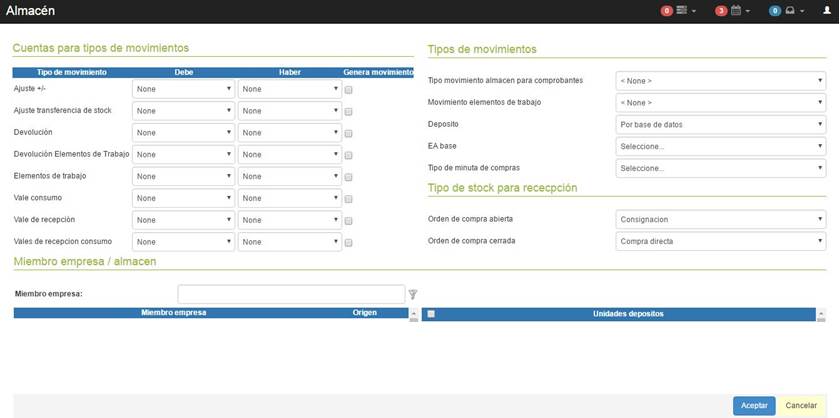The image size is (840, 418).
Task: Click the Origen column header
Action: pos(364,312)
